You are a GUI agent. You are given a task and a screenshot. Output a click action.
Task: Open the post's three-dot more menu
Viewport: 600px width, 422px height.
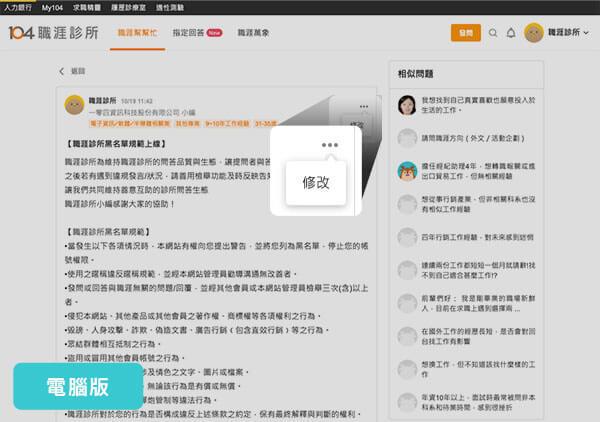click(364, 106)
